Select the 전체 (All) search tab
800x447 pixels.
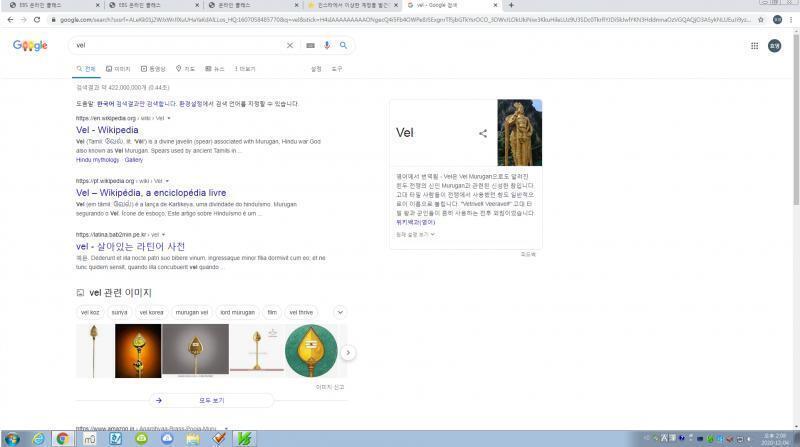(86, 69)
